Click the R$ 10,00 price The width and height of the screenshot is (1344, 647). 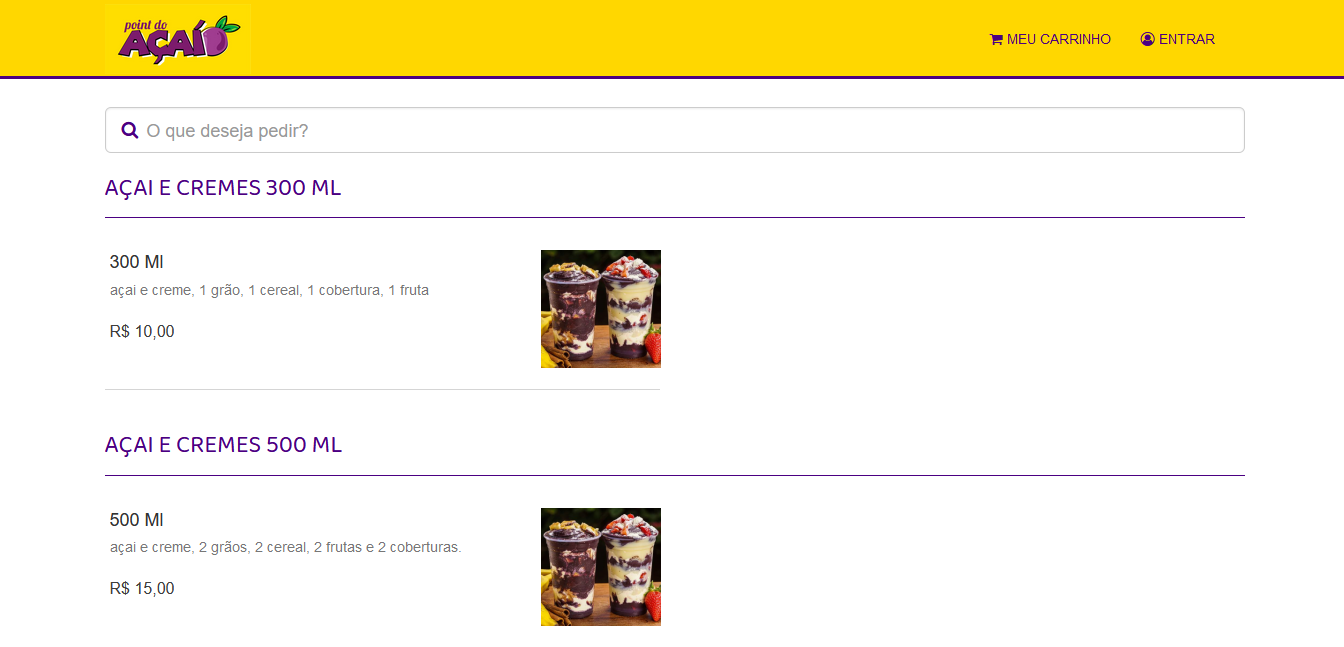[142, 332]
